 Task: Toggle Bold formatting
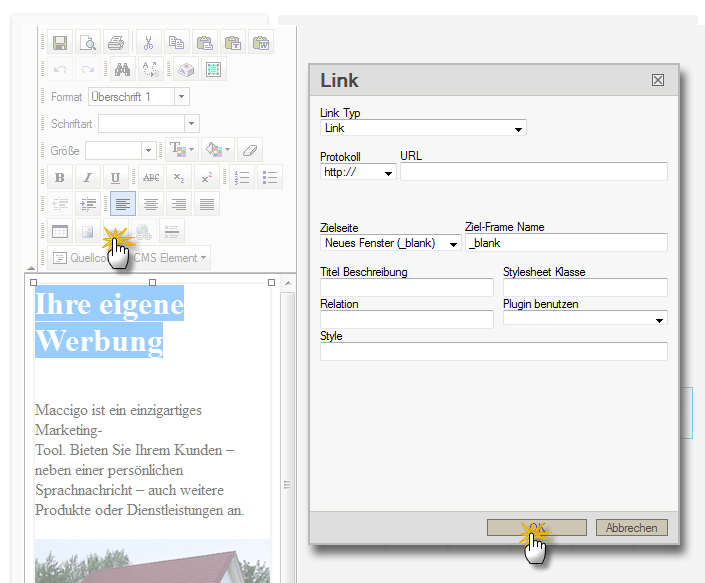60,178
